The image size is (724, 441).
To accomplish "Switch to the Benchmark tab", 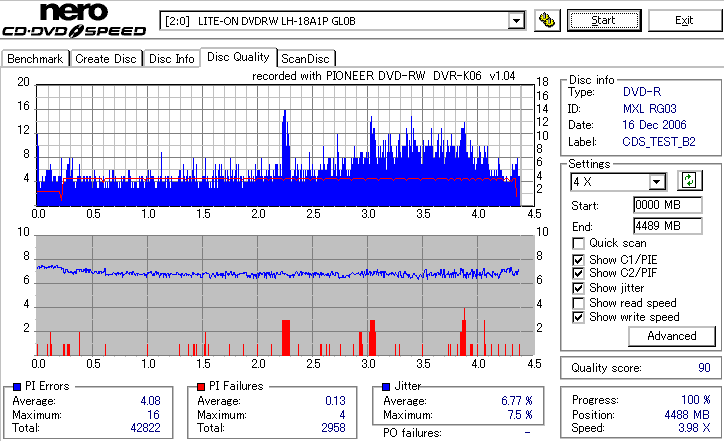I will (35, 59).
